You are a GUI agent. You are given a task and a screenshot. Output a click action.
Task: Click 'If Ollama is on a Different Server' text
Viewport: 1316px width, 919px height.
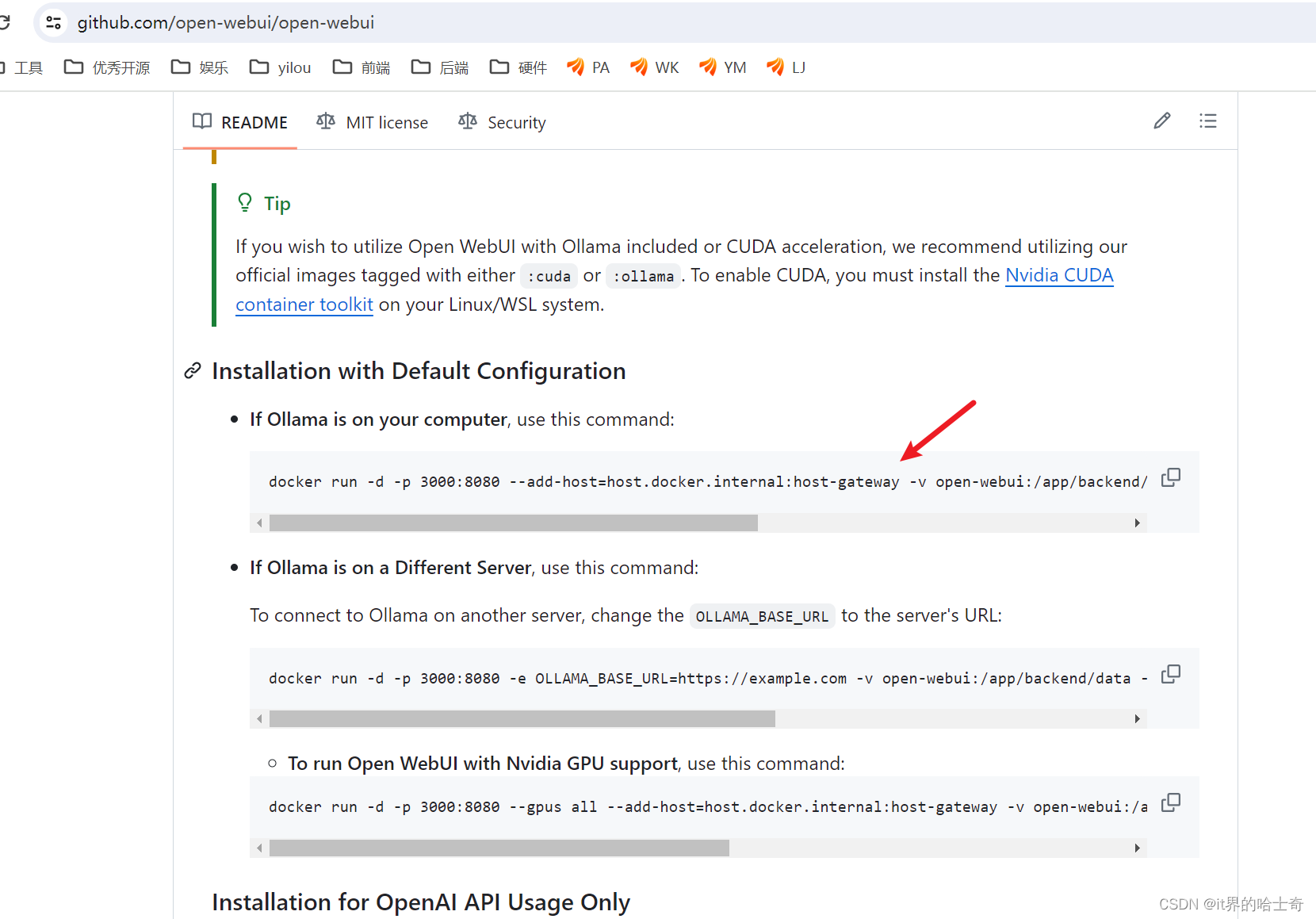pos(390,568)
